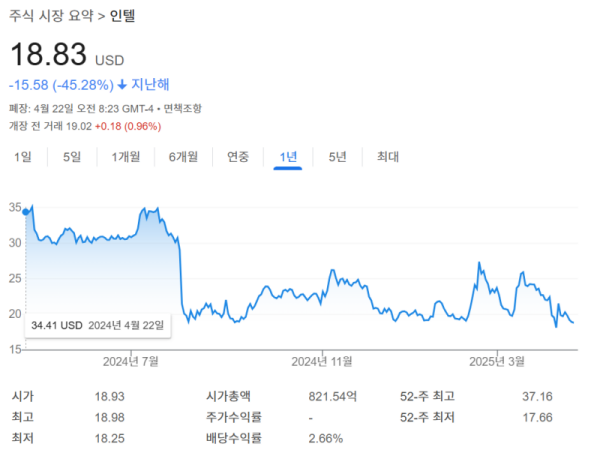Switch chart to 5년 range

coord(338,156)
